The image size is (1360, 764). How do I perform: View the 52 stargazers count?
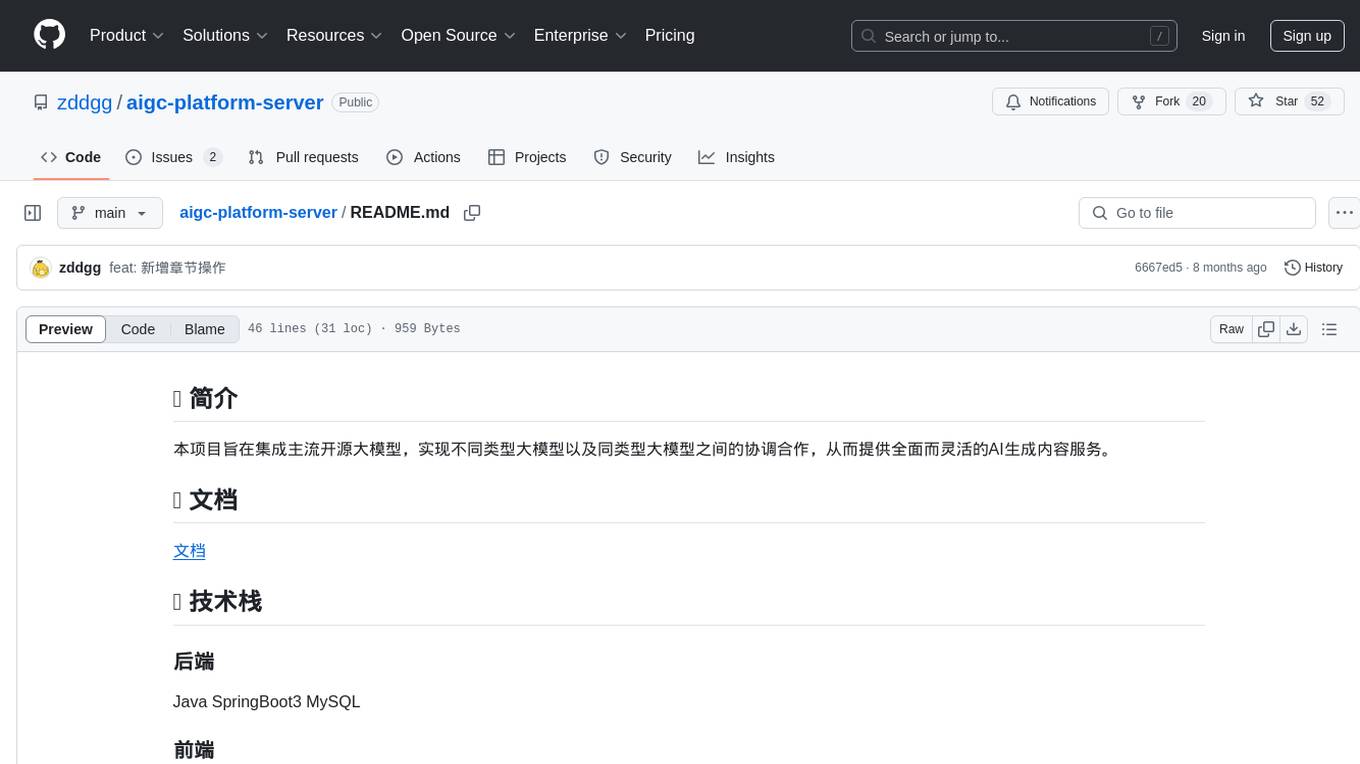[1317, 101]
